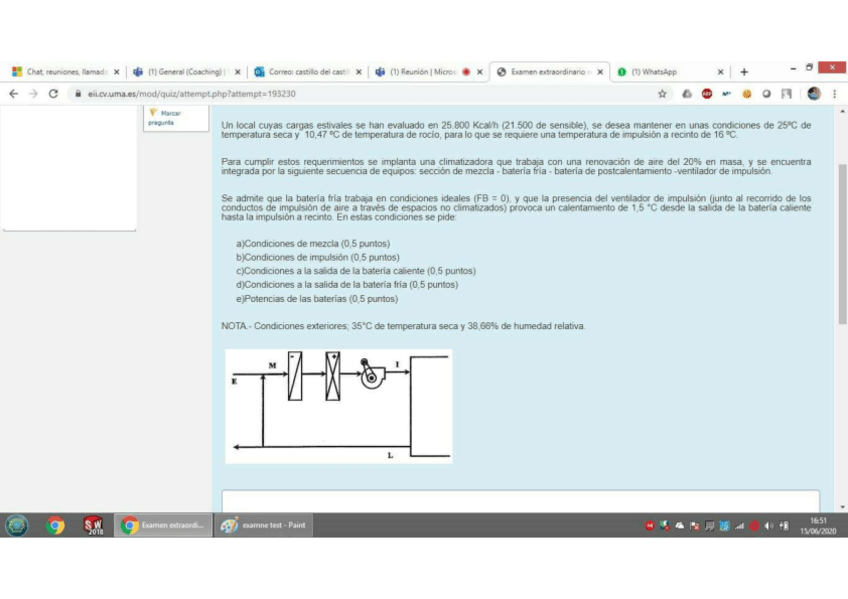Click the grey bookmark-shaped extension icon
848x599 pixels.
pyautogui.click(x=786, y=94)
